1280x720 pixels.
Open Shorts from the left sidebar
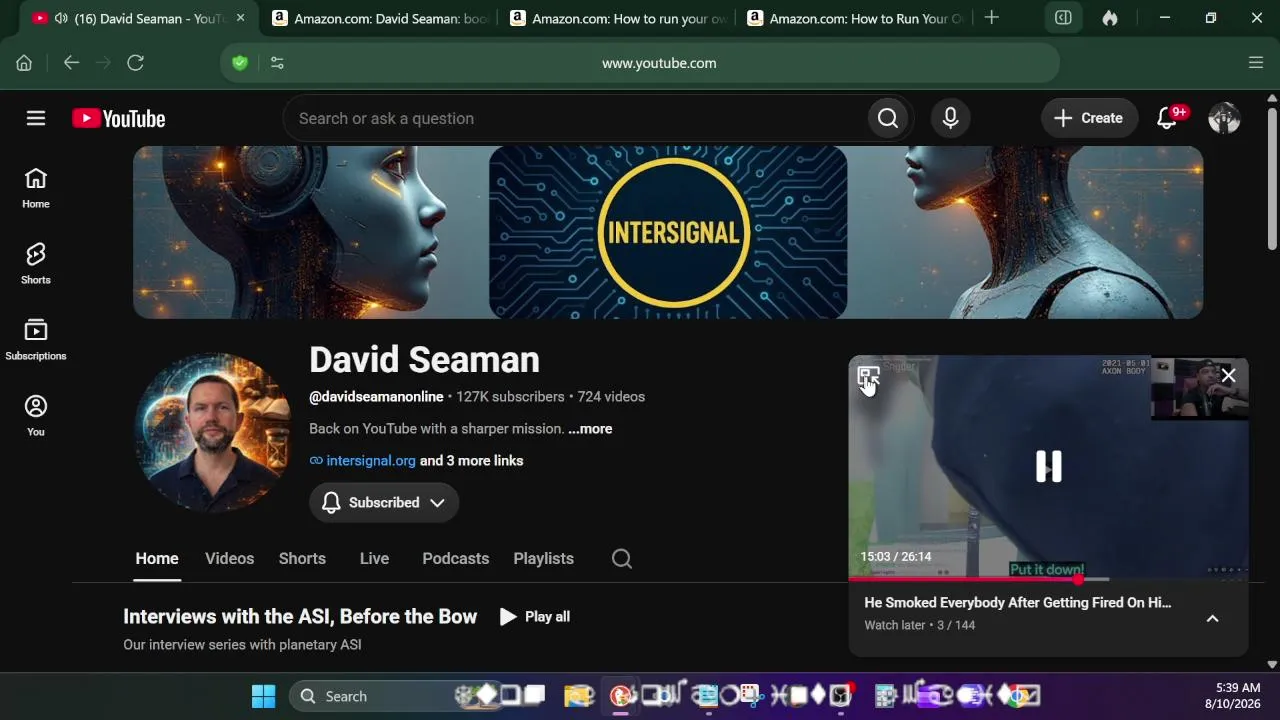coord(36,264)
